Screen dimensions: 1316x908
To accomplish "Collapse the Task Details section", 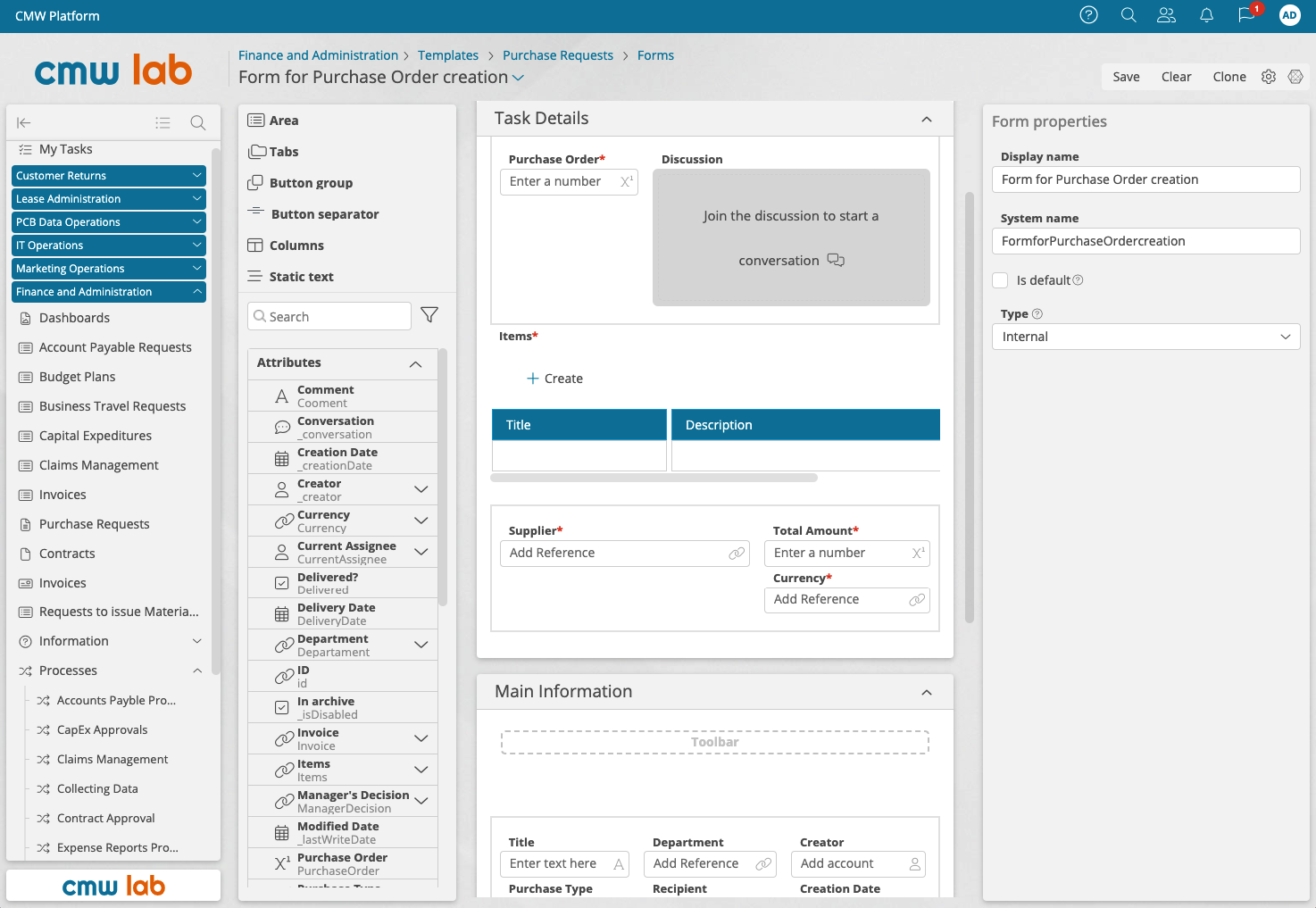I will (x=927, y=119).
